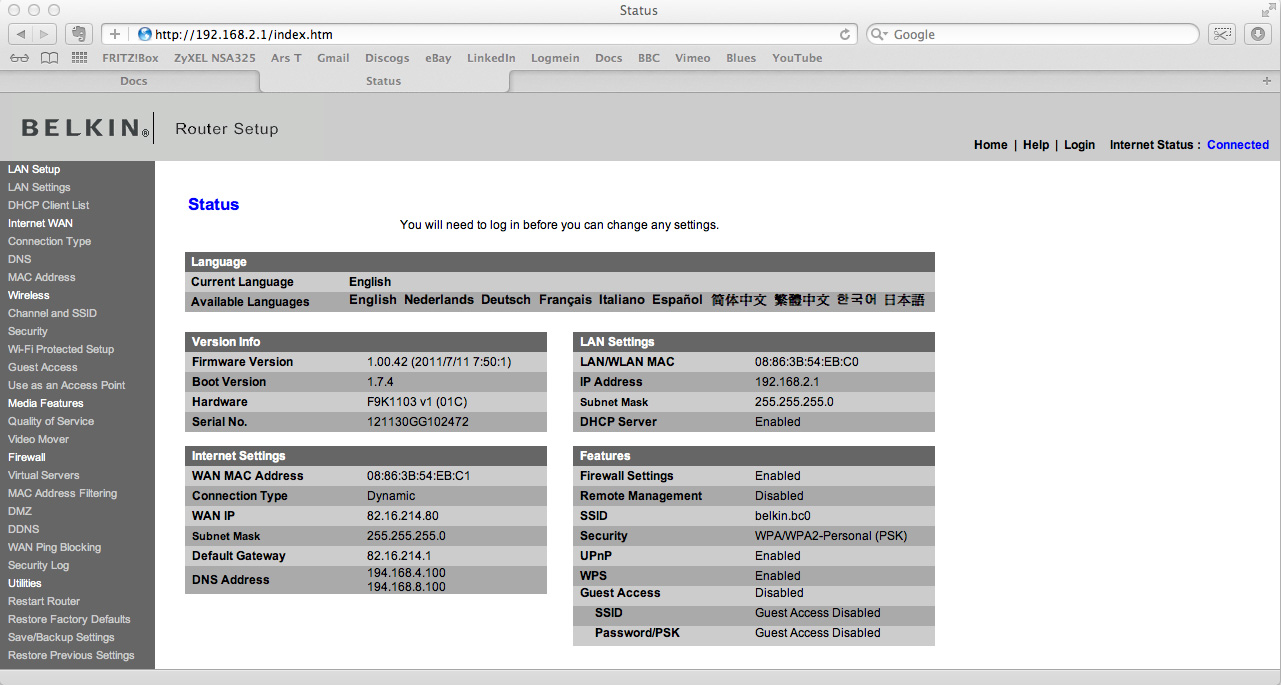Viewport: 1281px width, 685px height.
Task: Switch the router language to Deutsch
Action: click(x=506, y=300)
